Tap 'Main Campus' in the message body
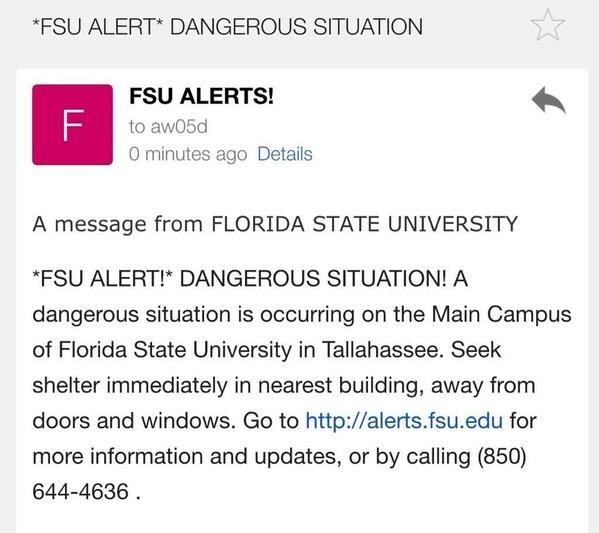The height and width of the screenshot is (533, 599). (x=502, y=315)
